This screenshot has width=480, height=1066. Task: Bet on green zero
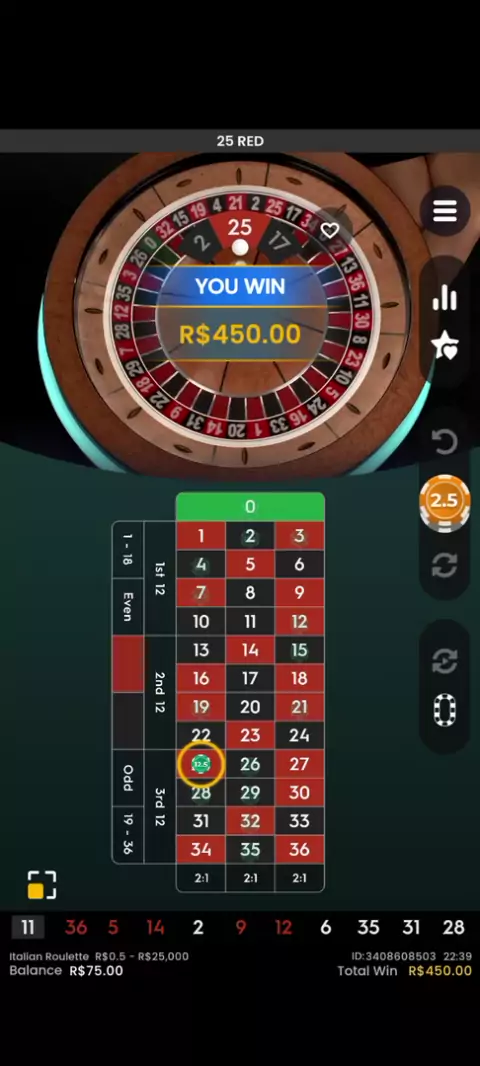pyautogui.click(x=250, y=506)
